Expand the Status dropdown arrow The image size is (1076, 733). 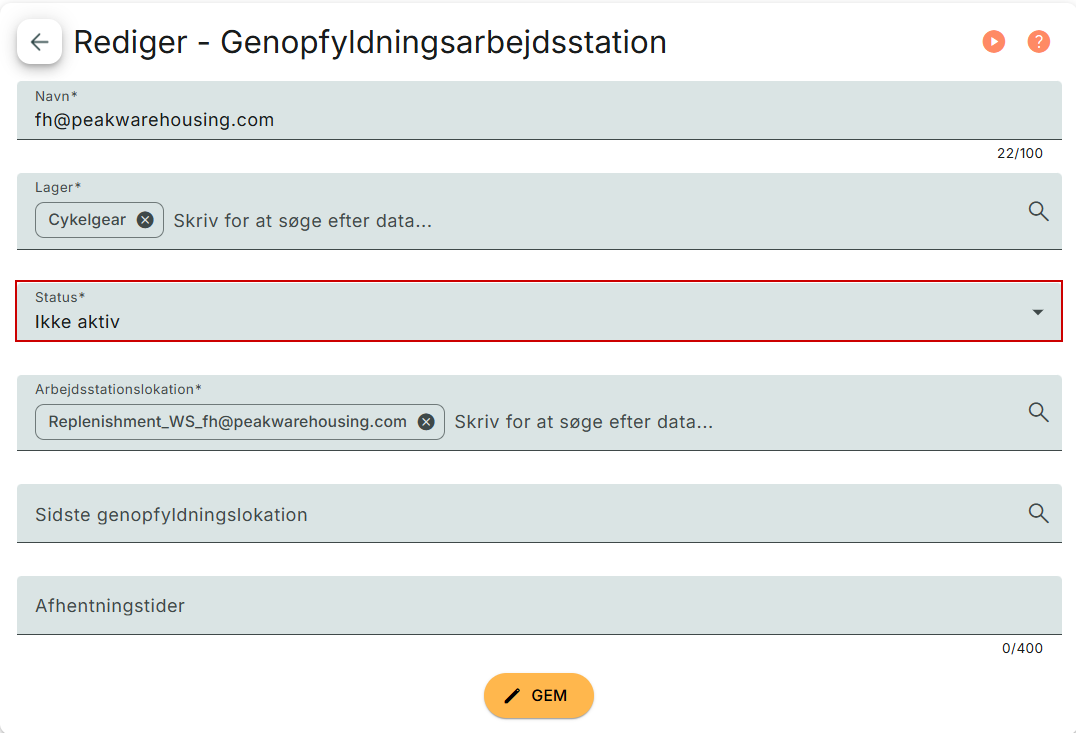point(1038,312)
